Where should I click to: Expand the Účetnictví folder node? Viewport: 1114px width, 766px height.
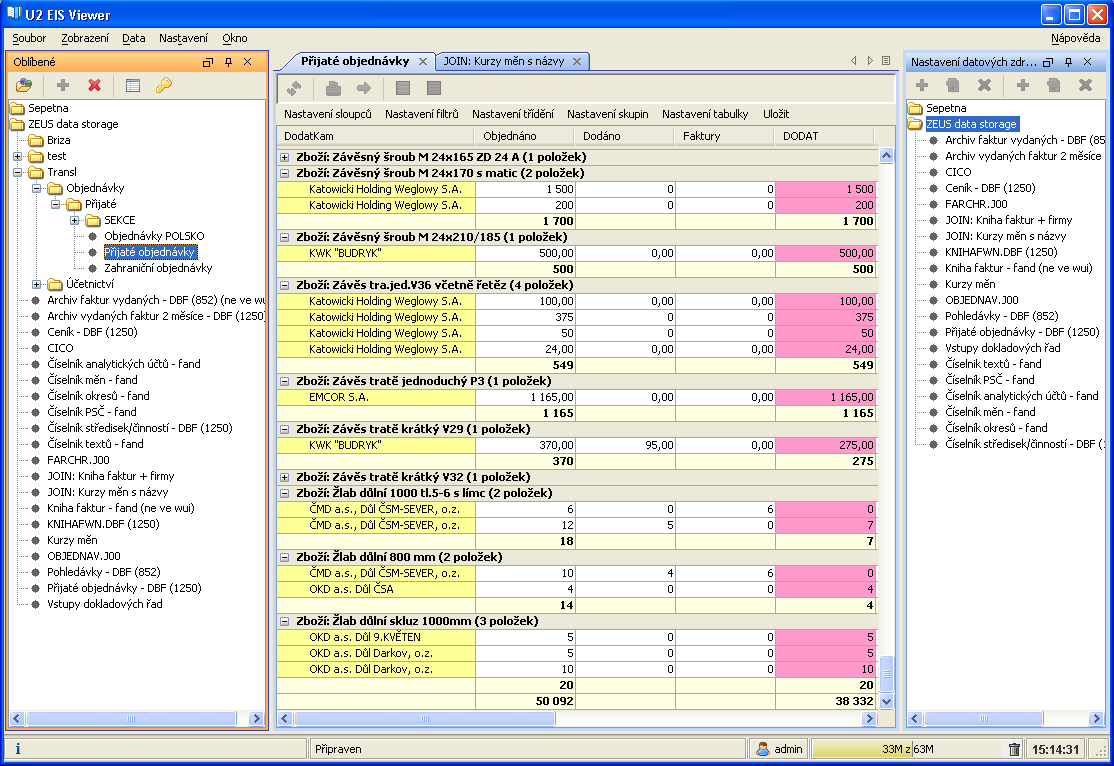coord(37,284)
